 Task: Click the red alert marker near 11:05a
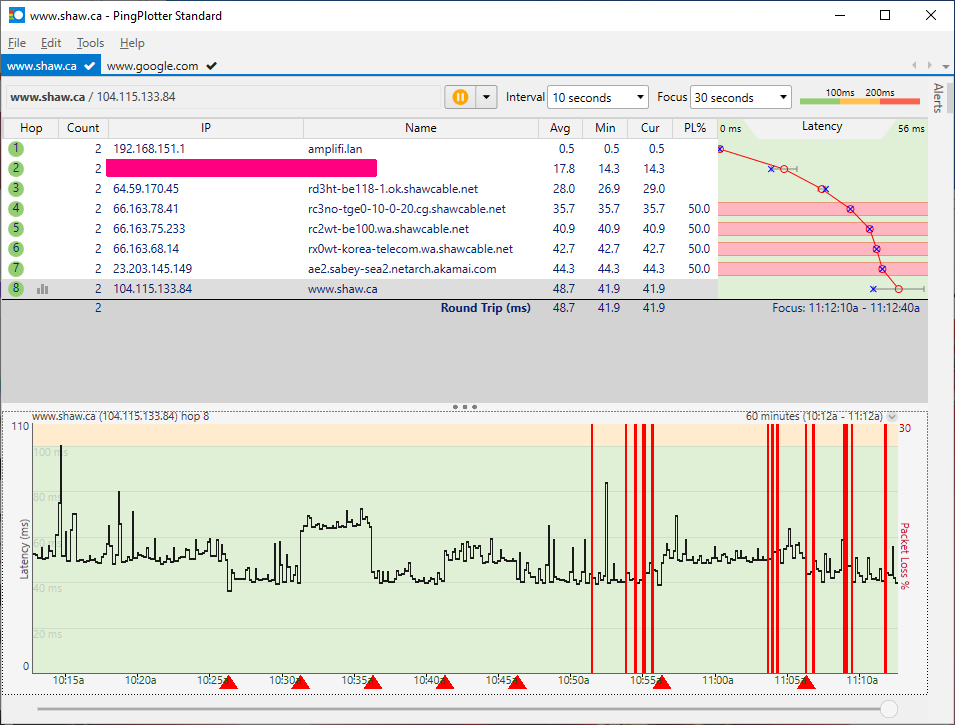point(806,682)
